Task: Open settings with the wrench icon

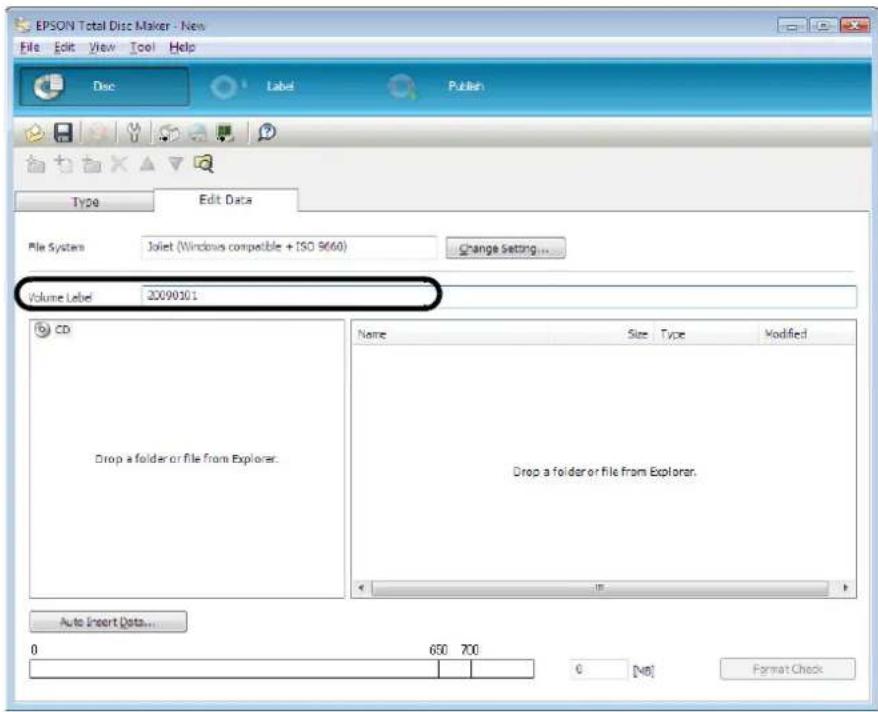Action: tap(133, 133)
